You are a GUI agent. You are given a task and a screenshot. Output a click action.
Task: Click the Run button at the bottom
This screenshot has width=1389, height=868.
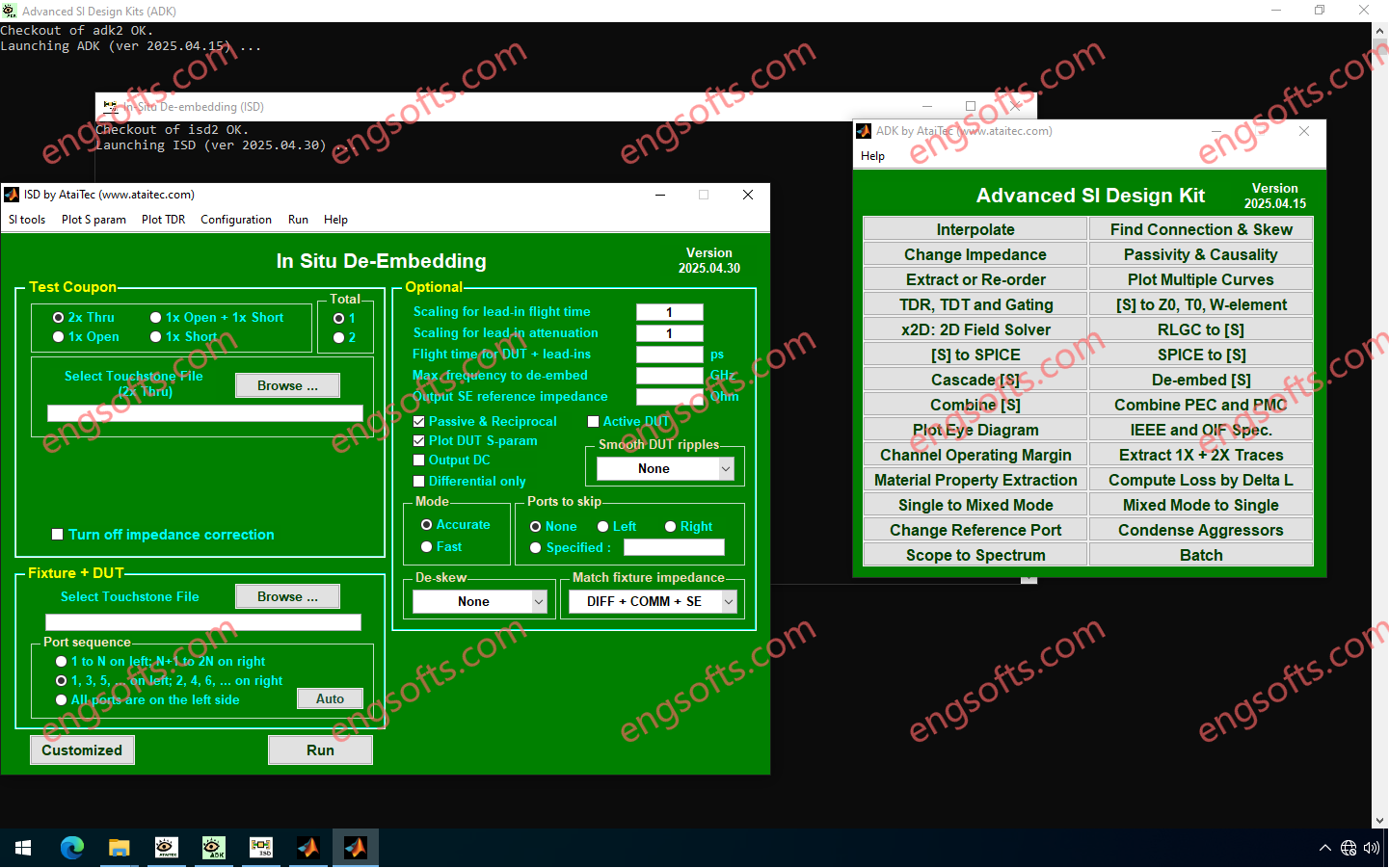click(x=320, y=750)
